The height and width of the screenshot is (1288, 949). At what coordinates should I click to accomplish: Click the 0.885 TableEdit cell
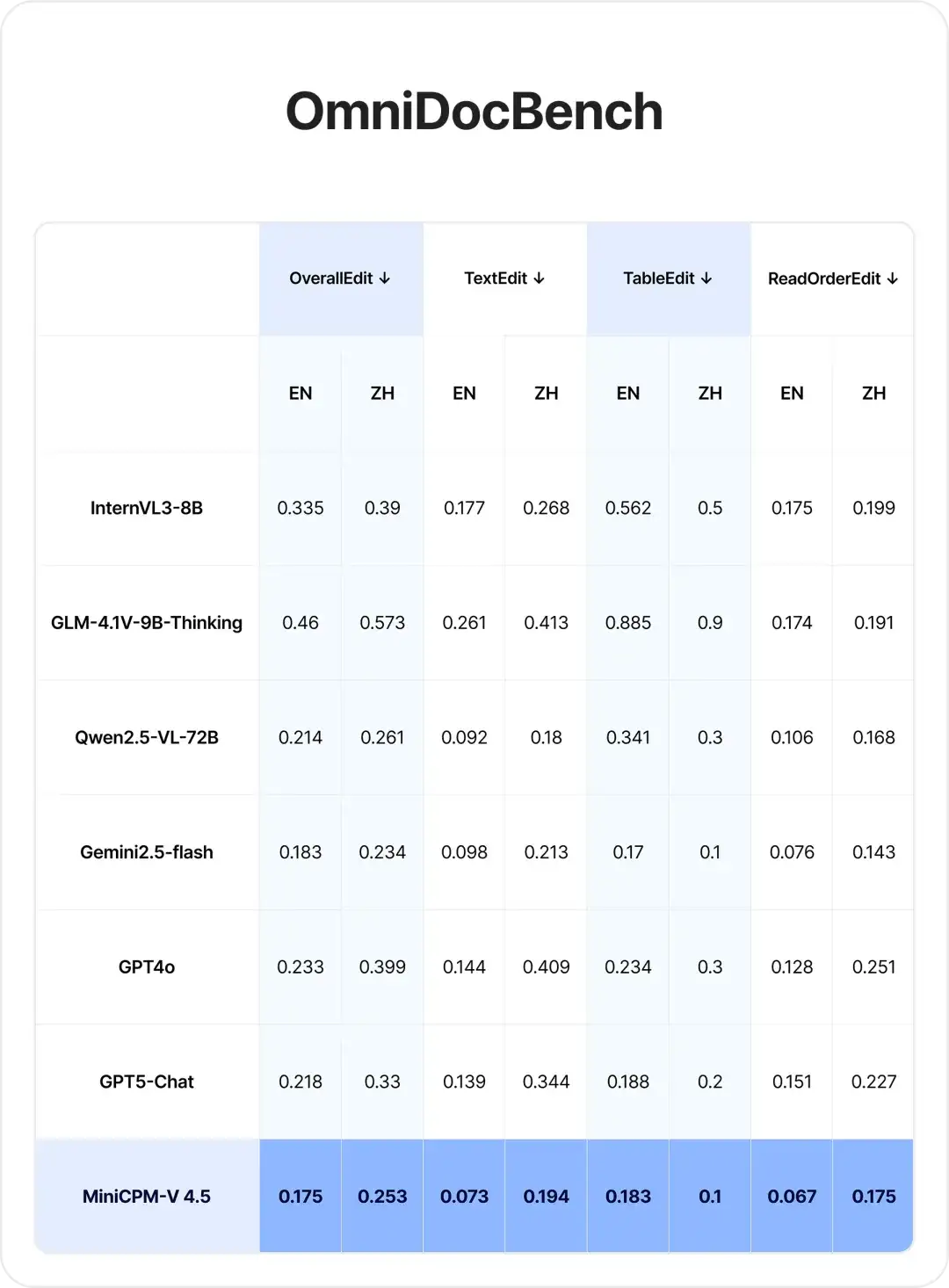628,623
